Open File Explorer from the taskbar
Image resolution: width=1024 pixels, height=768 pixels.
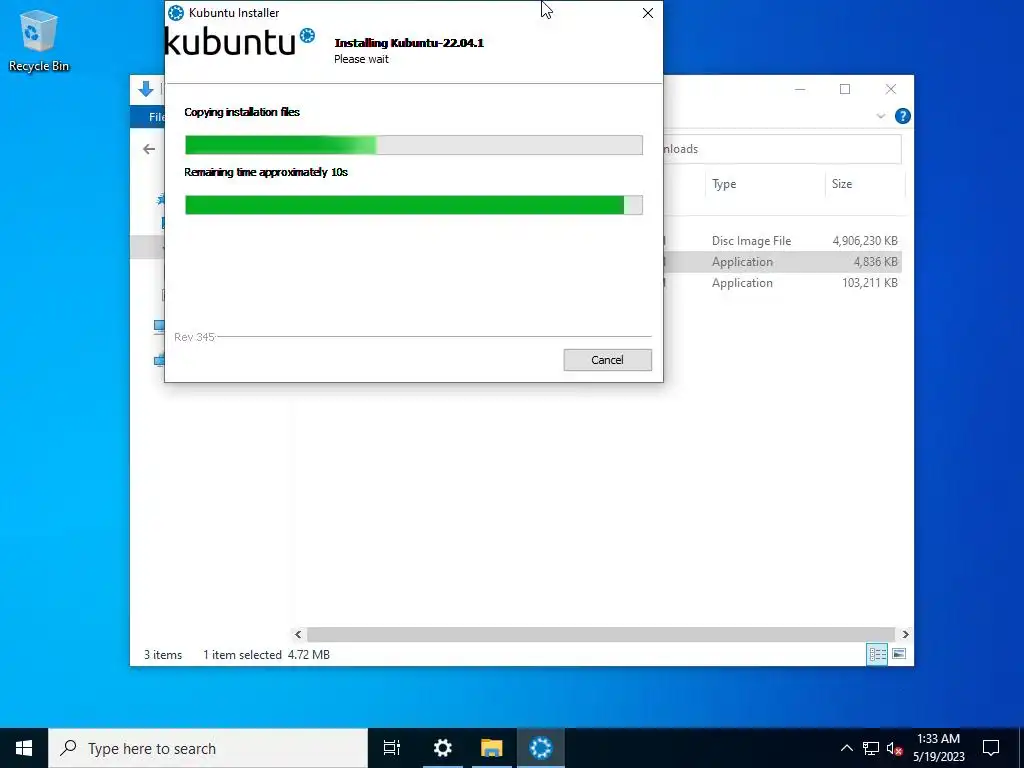coord(492,748)
